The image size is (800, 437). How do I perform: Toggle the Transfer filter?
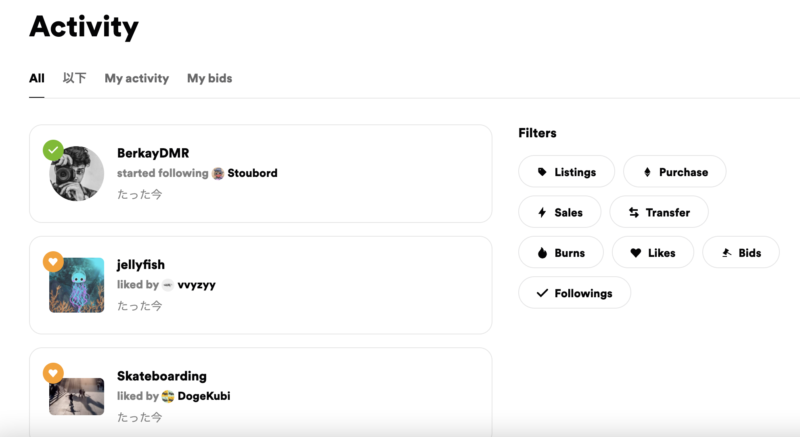pyautogui.click(x=658, y=212)
